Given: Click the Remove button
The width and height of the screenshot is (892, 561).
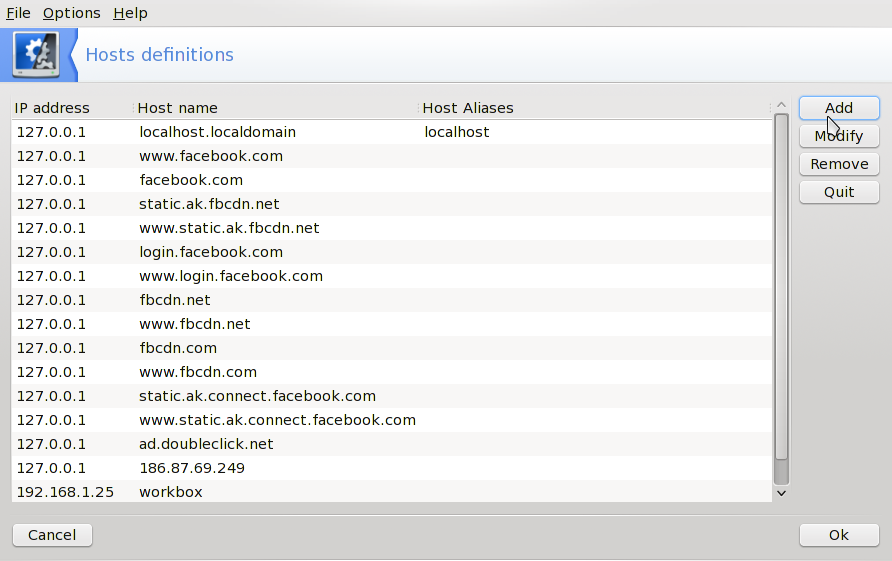Looking at the screenshot, I should (x=839, y=164).
